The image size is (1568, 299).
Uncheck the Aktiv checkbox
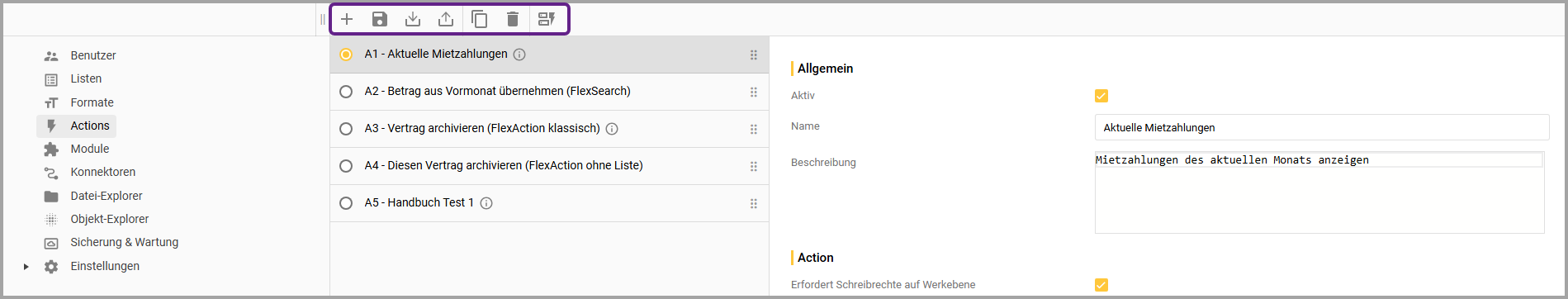coord(1101,96)
